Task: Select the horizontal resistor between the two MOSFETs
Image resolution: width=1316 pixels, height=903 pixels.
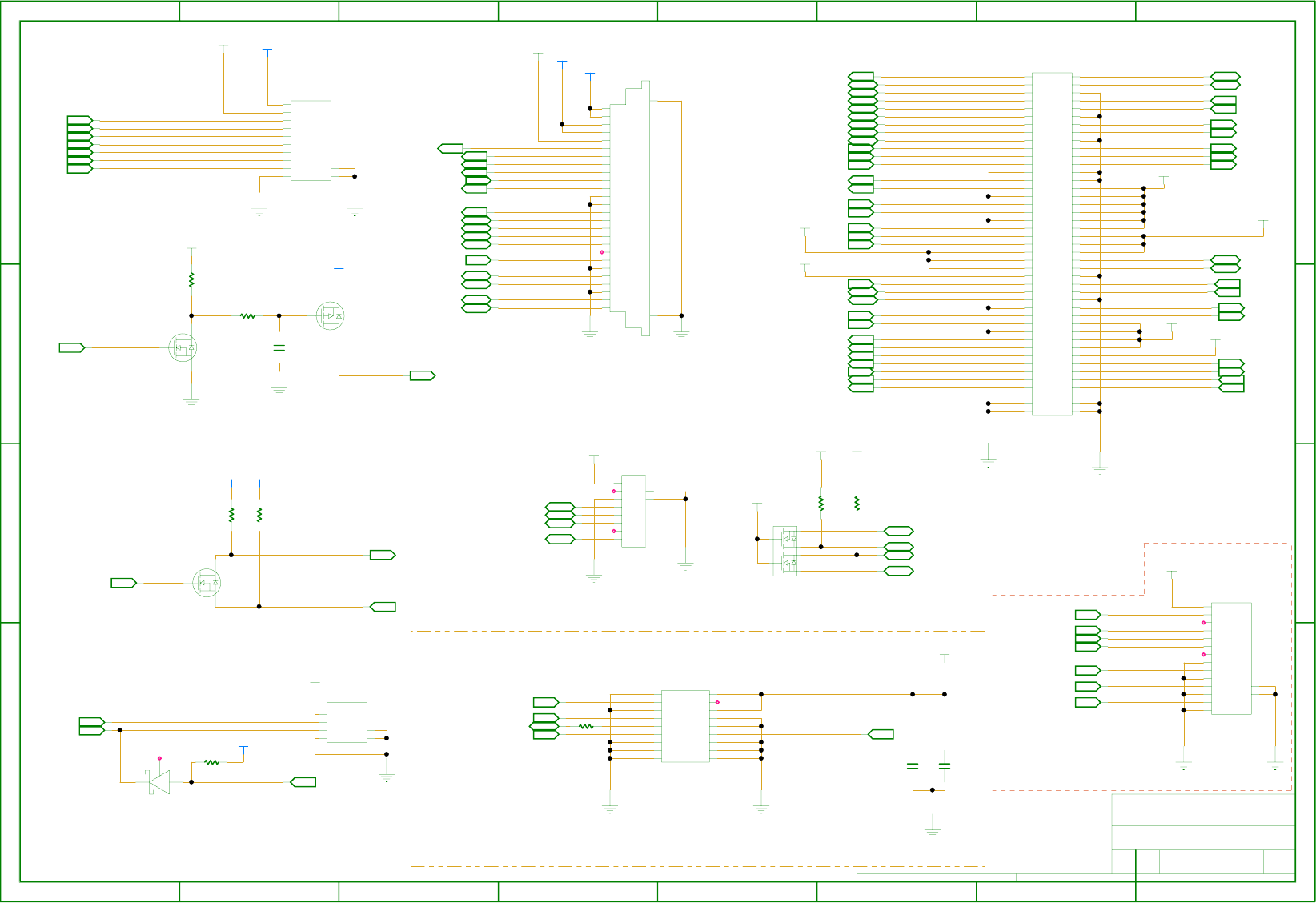Action: coord(247,316)
